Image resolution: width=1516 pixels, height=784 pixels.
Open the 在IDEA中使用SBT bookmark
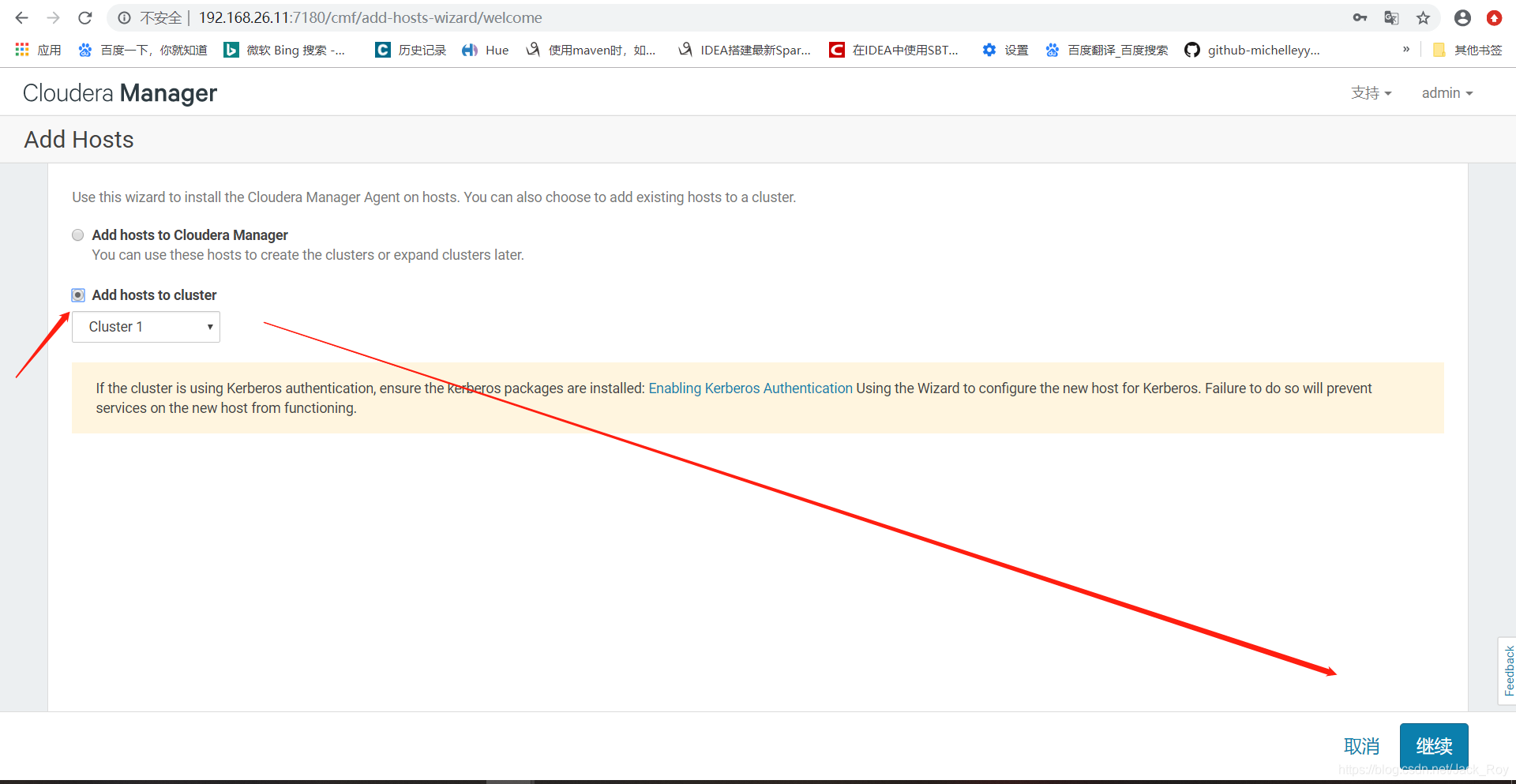[x=894, y=50]
